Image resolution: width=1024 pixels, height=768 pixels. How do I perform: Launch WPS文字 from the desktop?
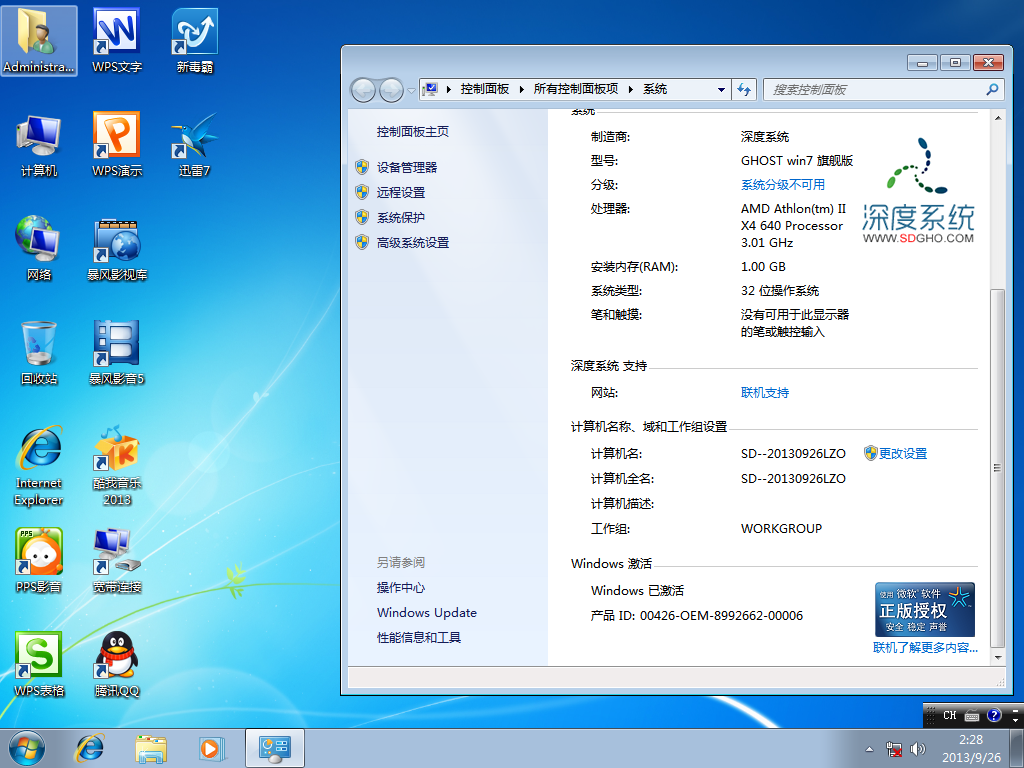pos(116,40)
